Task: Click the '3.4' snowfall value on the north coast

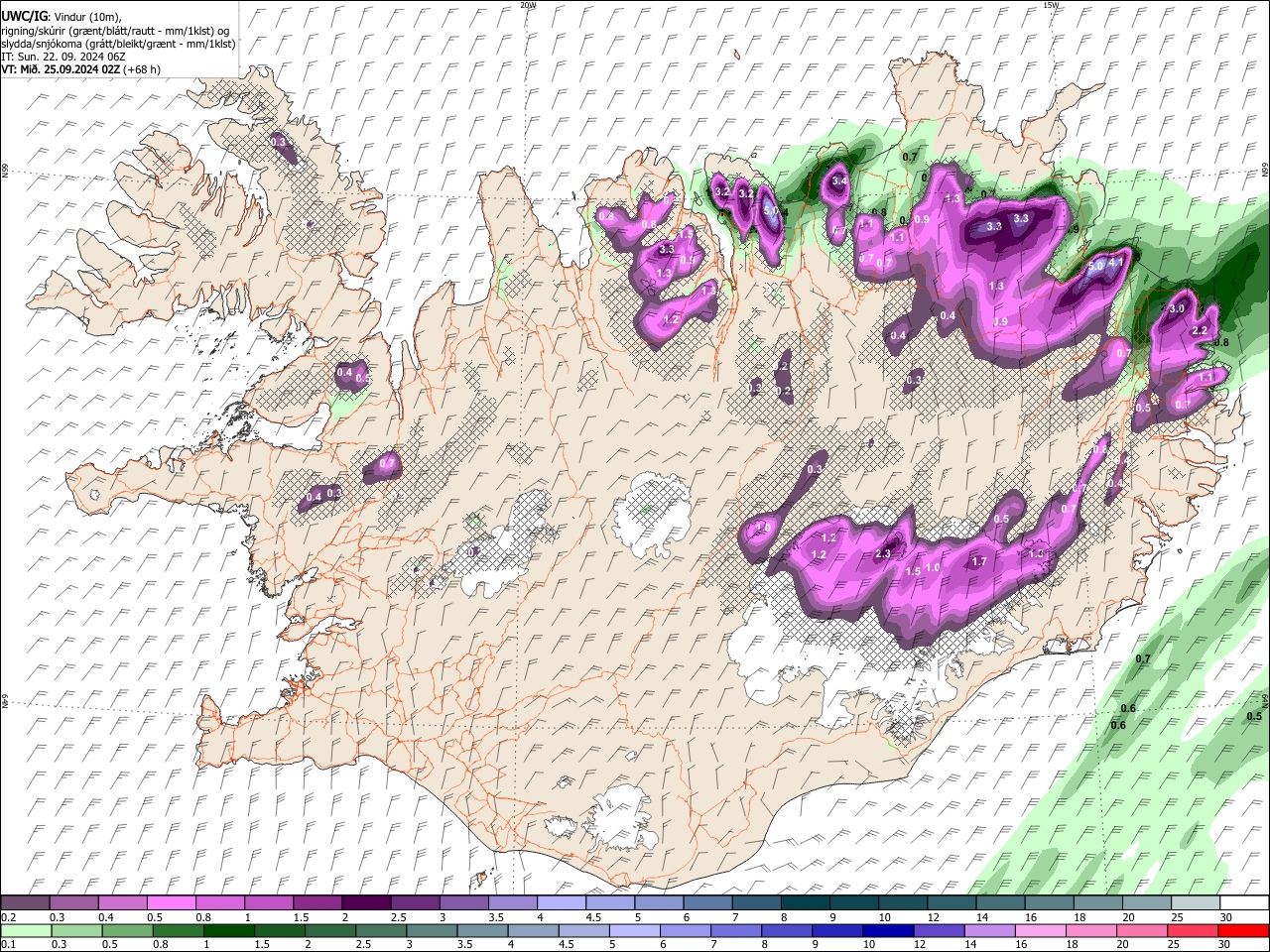Action: (839, 181)
